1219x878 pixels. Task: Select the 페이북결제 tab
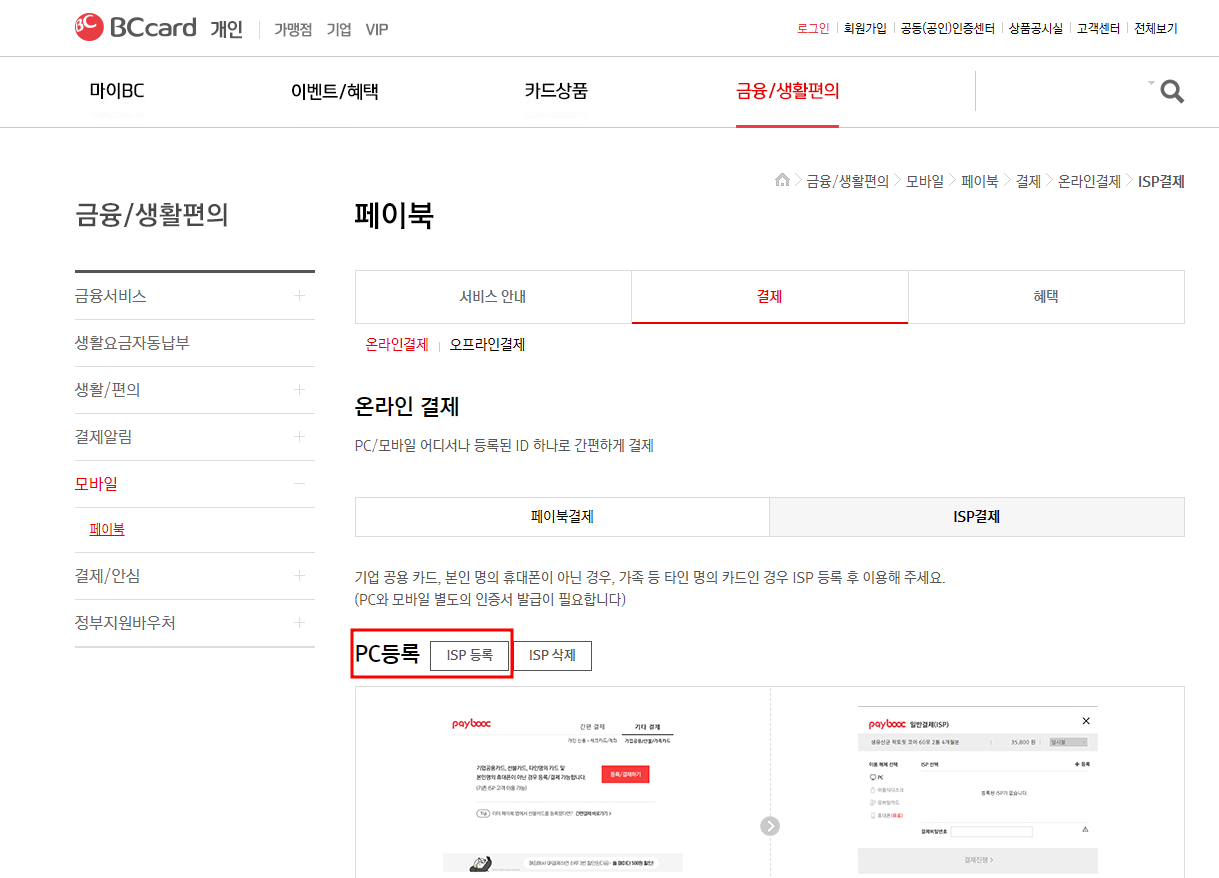point(562,517)
